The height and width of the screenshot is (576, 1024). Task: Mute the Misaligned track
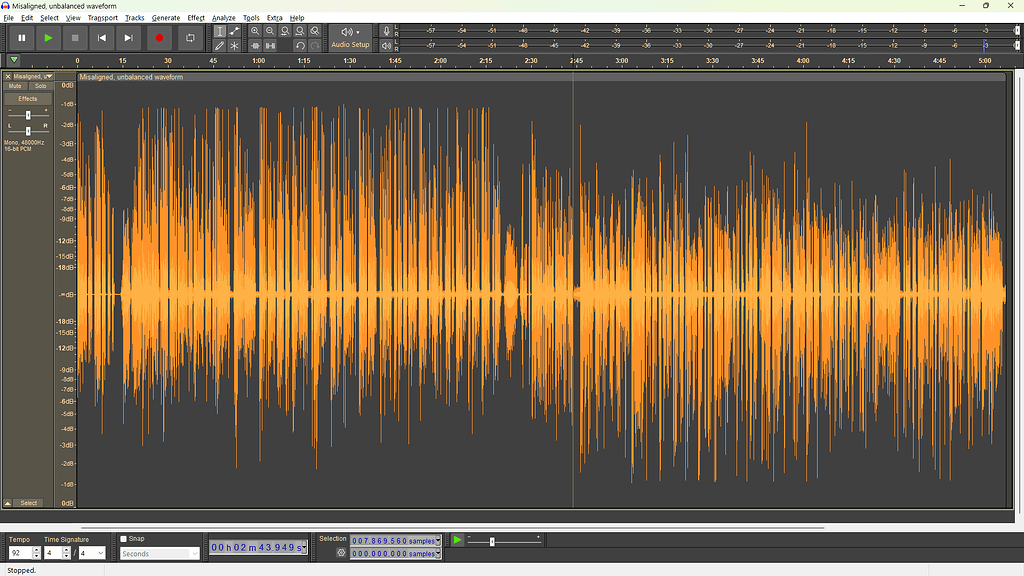[x=15, y=85]
